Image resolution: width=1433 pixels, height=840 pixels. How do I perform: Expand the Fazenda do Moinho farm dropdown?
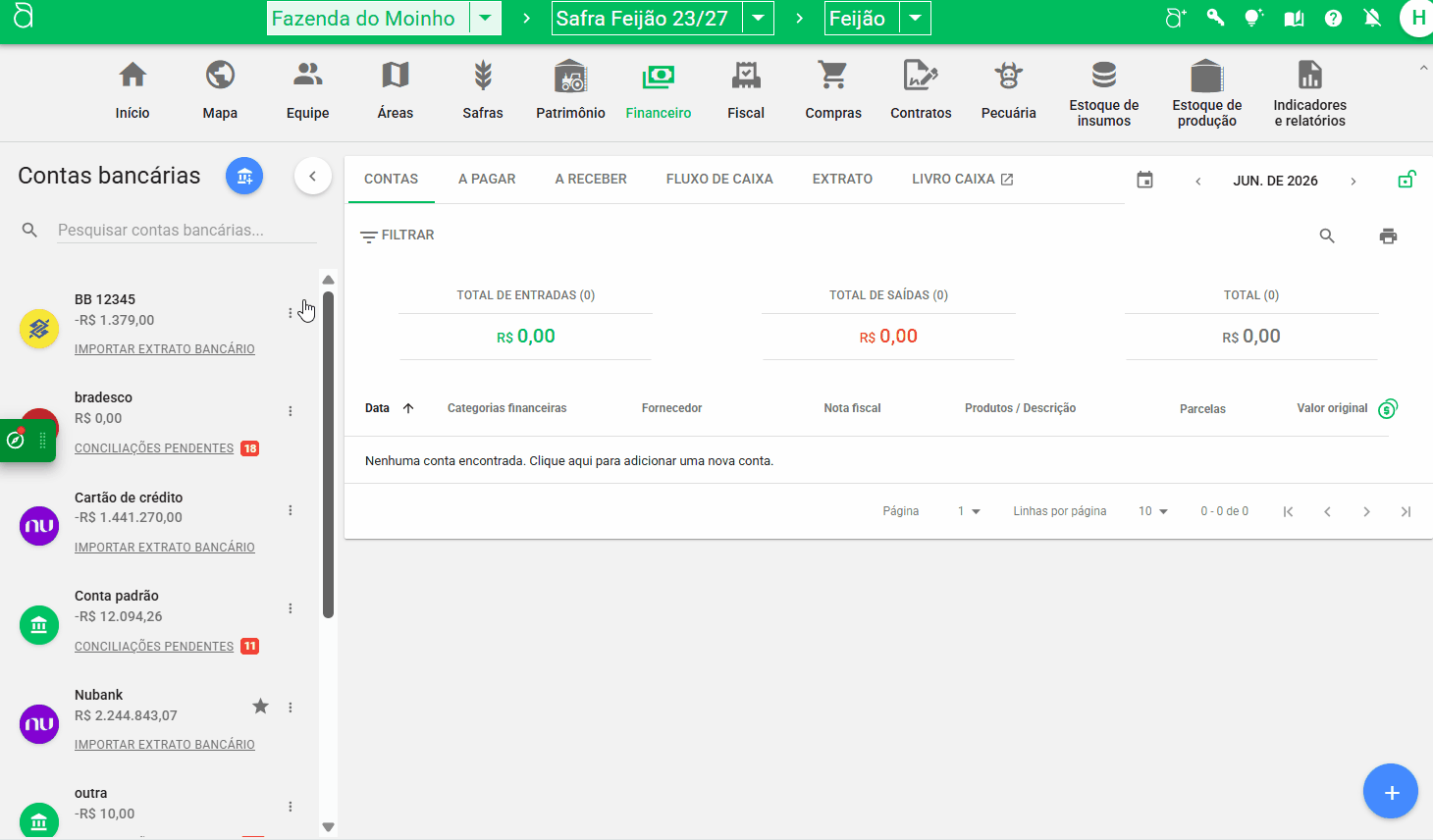tap(485, 18)
